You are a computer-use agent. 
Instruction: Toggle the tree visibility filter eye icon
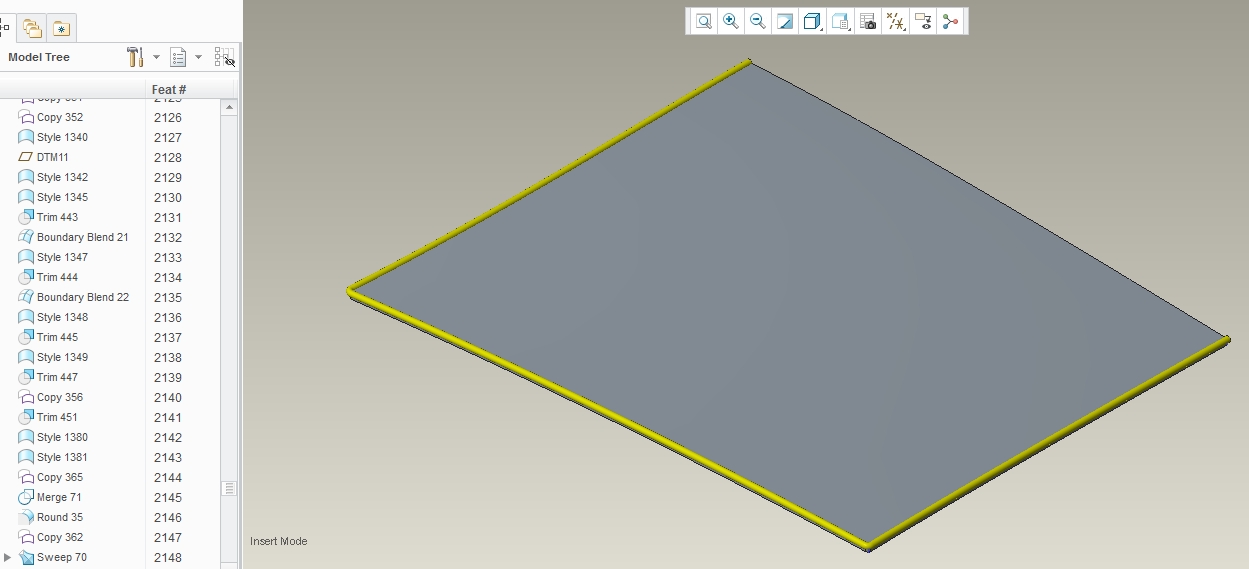pyautogui.click(x=225, y=57)
